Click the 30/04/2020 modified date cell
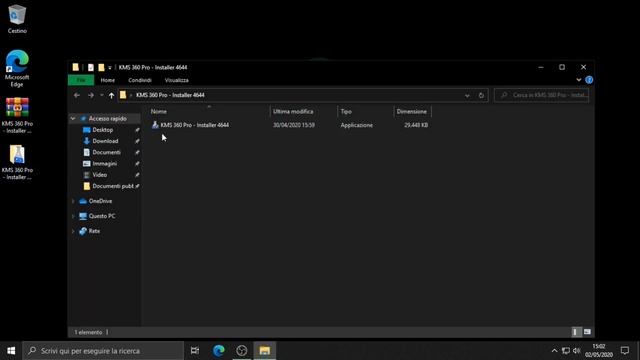This screenshot has width=640, height=360. click(x=294, y=125)
